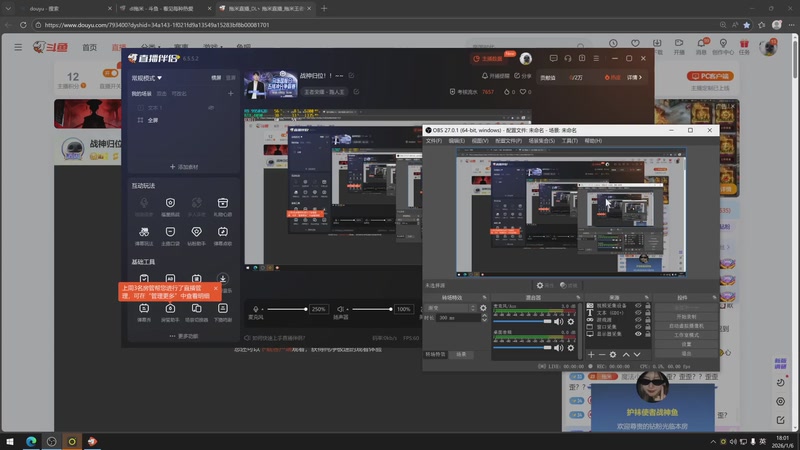Open OBS 工具(T) menu
The height and width of the screenshot is (450, 800).
[569, 141]
